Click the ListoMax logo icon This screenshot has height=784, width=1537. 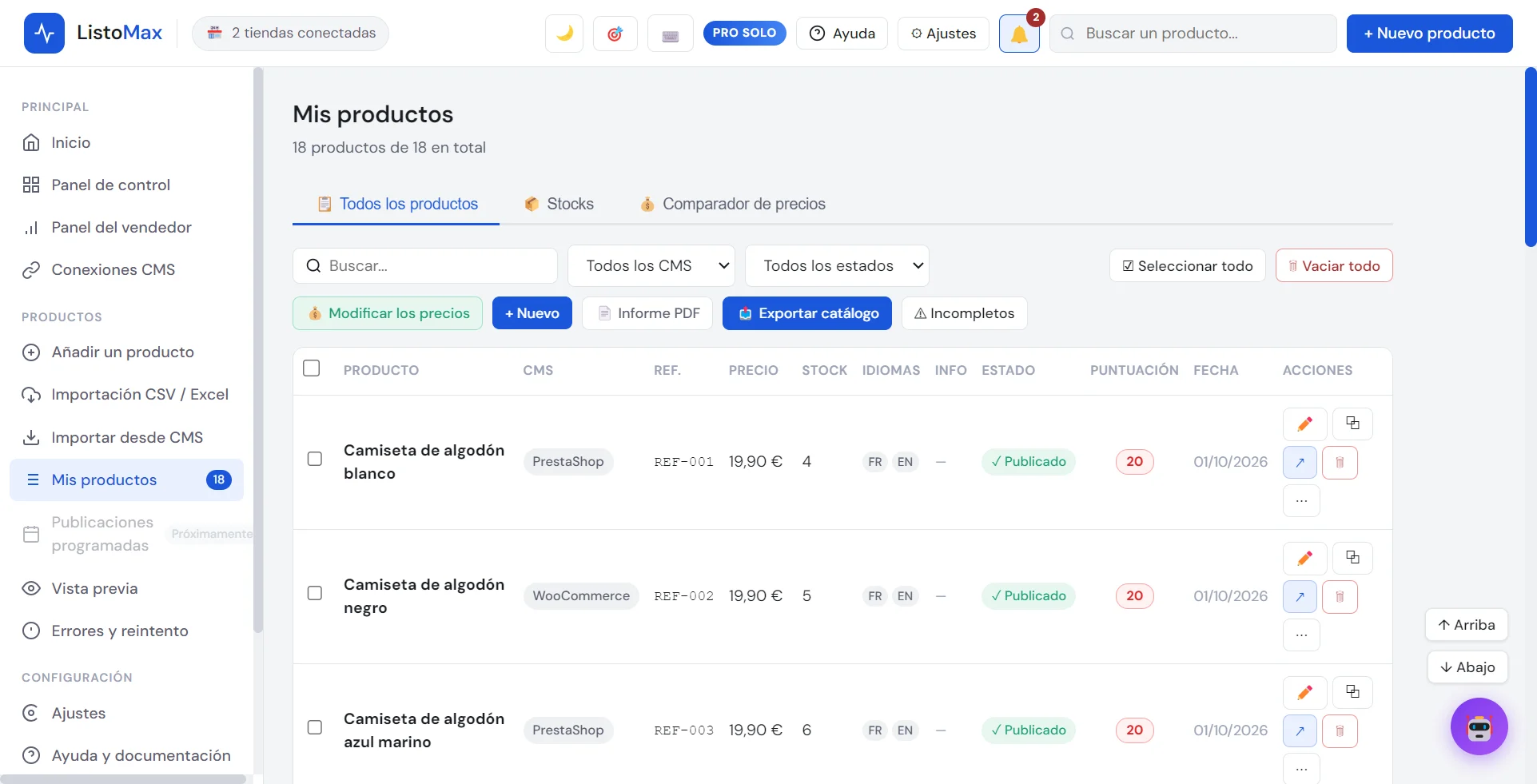pos(44,33)
